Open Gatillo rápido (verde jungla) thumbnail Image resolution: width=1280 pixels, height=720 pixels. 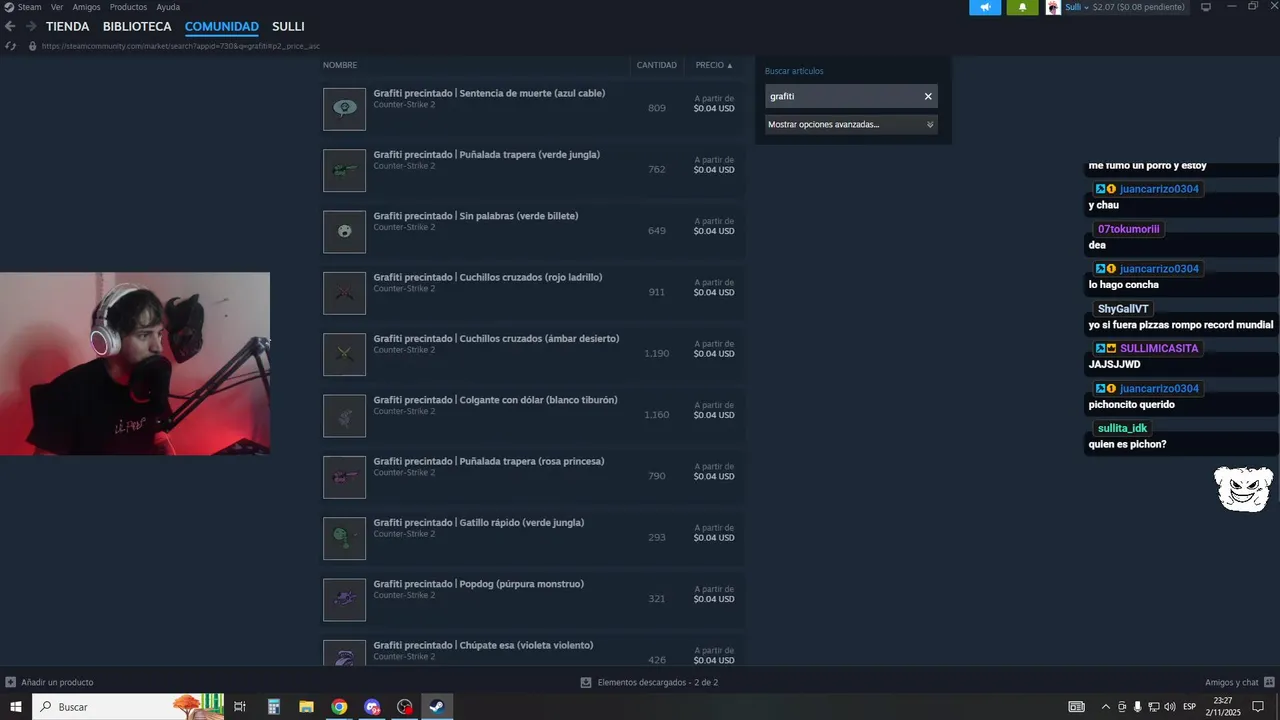click(344, 538)
